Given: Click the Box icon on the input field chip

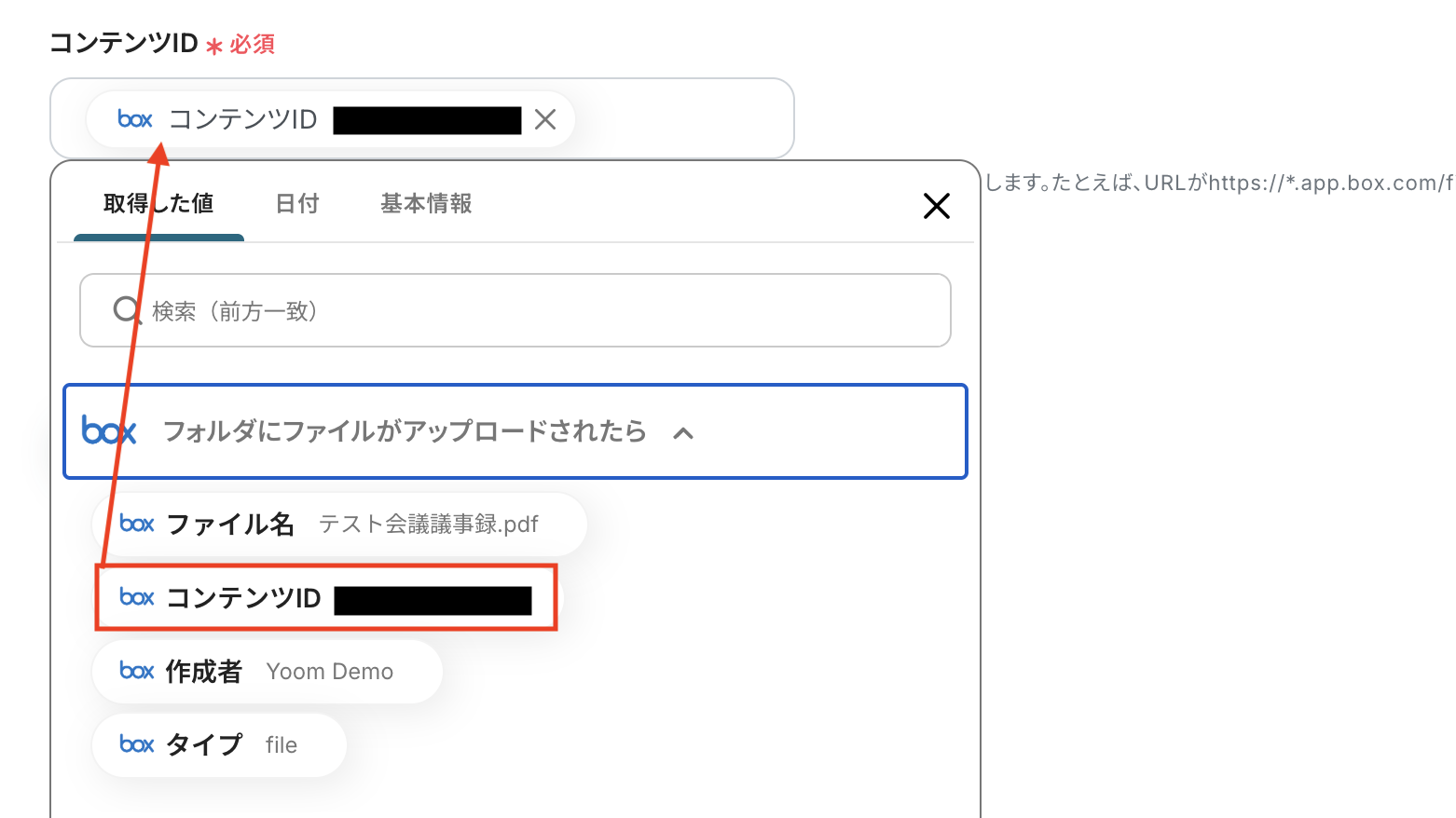Looking at the screenshot, I should (x=135, y=119).
